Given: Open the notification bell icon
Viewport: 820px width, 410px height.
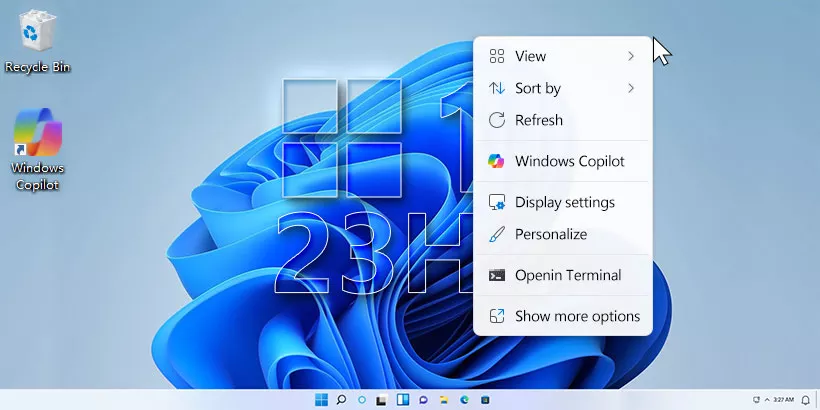Looking at the screenshot, I should [805, 400].
